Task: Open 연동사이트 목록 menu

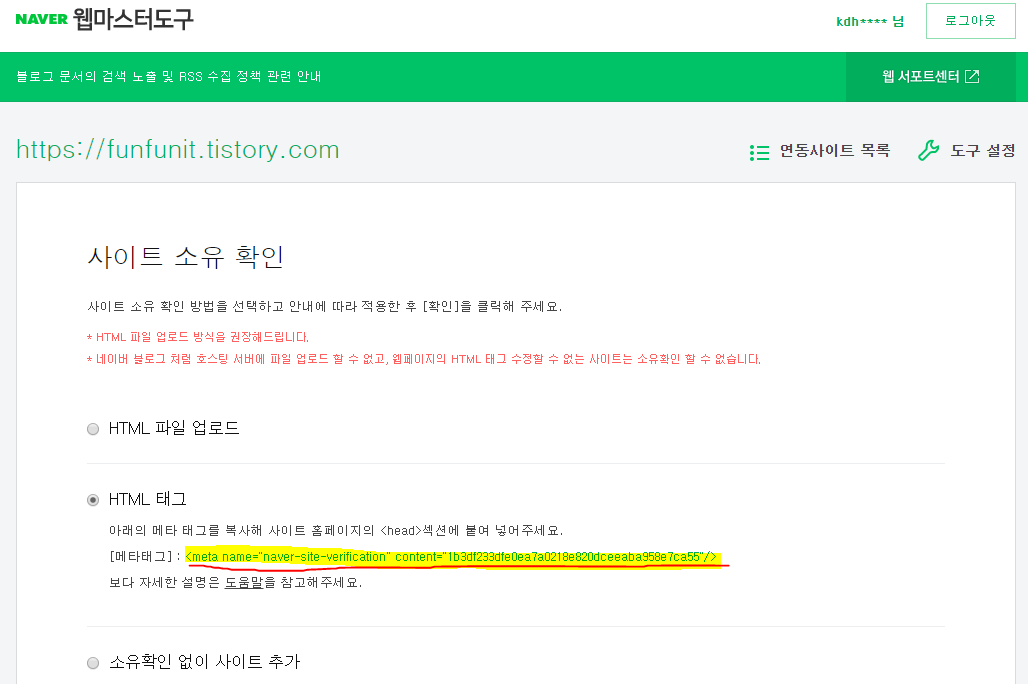Action: point(835,151)
